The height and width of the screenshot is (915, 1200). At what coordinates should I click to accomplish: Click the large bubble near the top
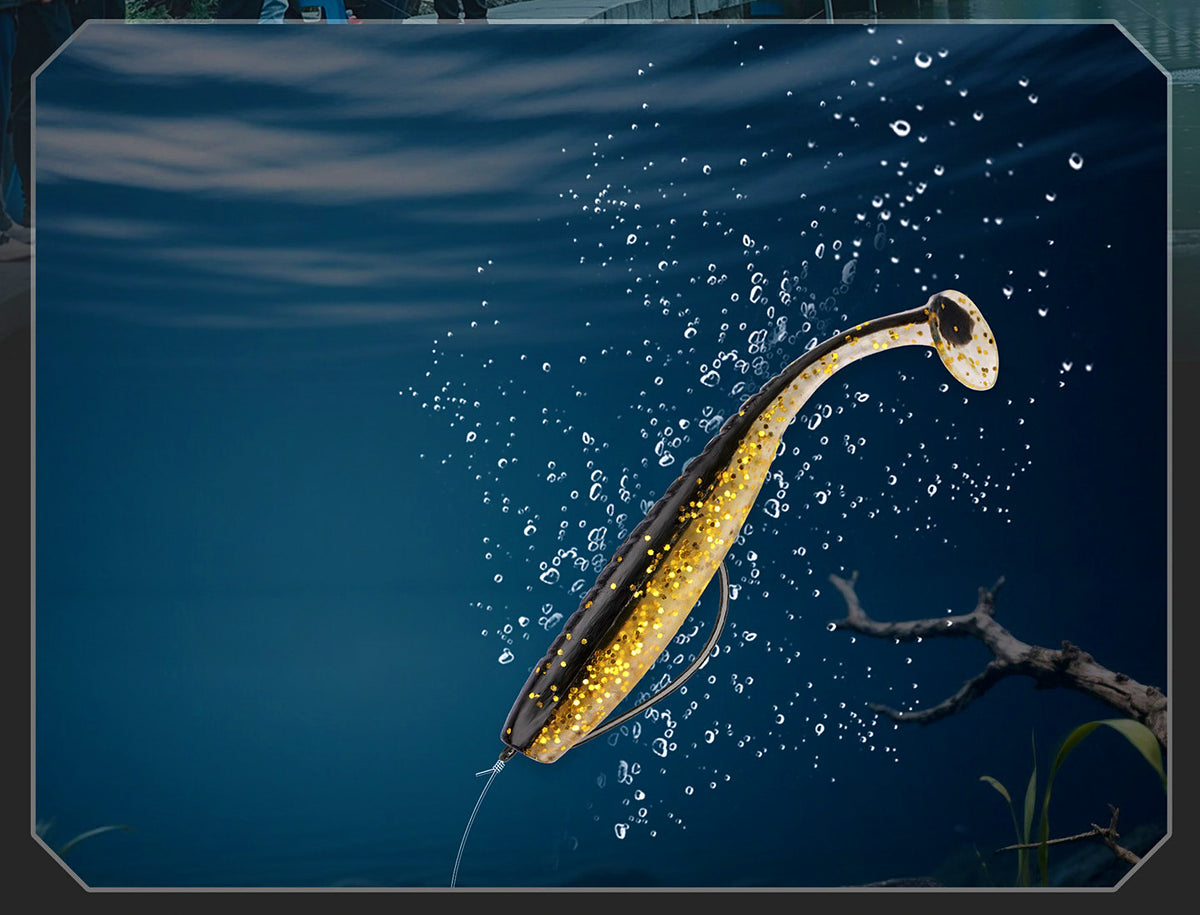coord(901,127)
